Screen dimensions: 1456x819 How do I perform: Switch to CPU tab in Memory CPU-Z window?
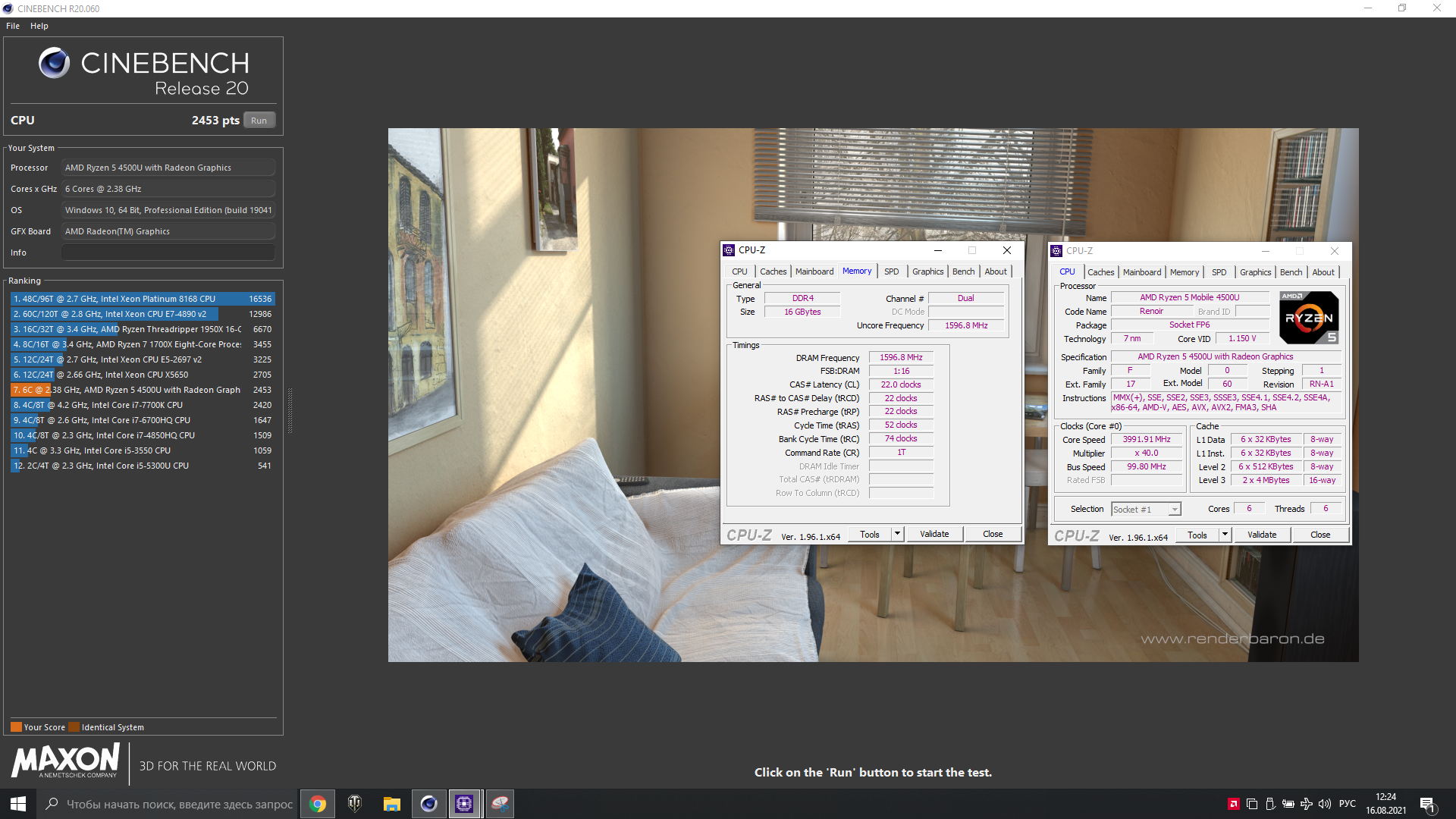click(739, 271)
